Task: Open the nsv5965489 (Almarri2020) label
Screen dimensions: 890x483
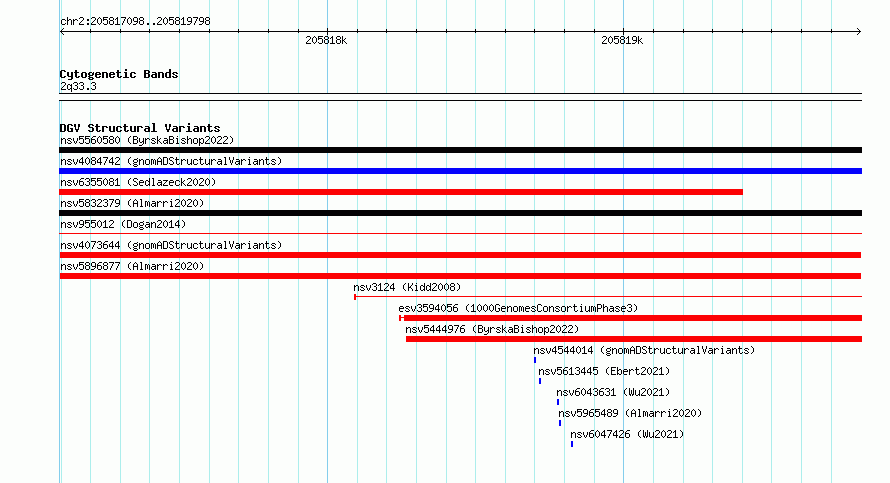Action: pyautogui.click(x=630, y=413)
